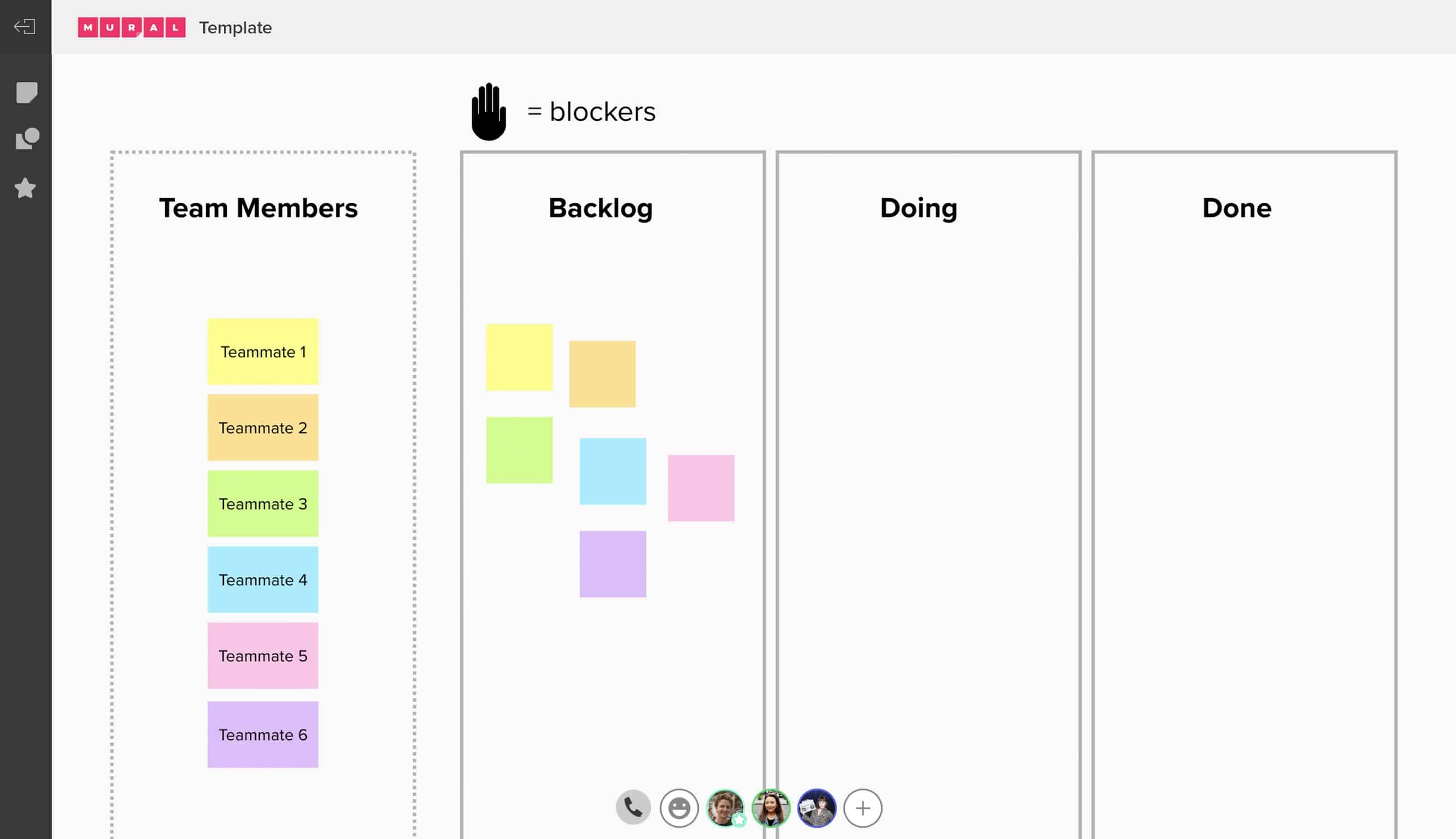Click the MURAL logo in the header
Screen dimensions: 1456x839
132,27
